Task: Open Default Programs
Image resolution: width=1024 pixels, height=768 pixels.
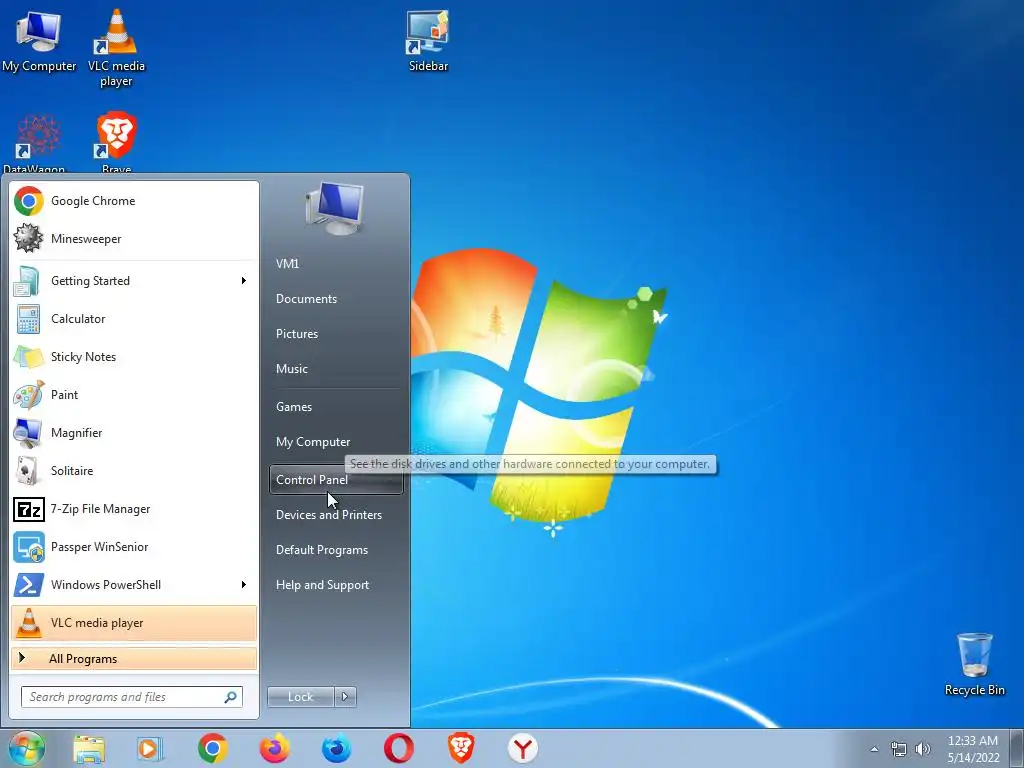Action: tap(336, 550)
